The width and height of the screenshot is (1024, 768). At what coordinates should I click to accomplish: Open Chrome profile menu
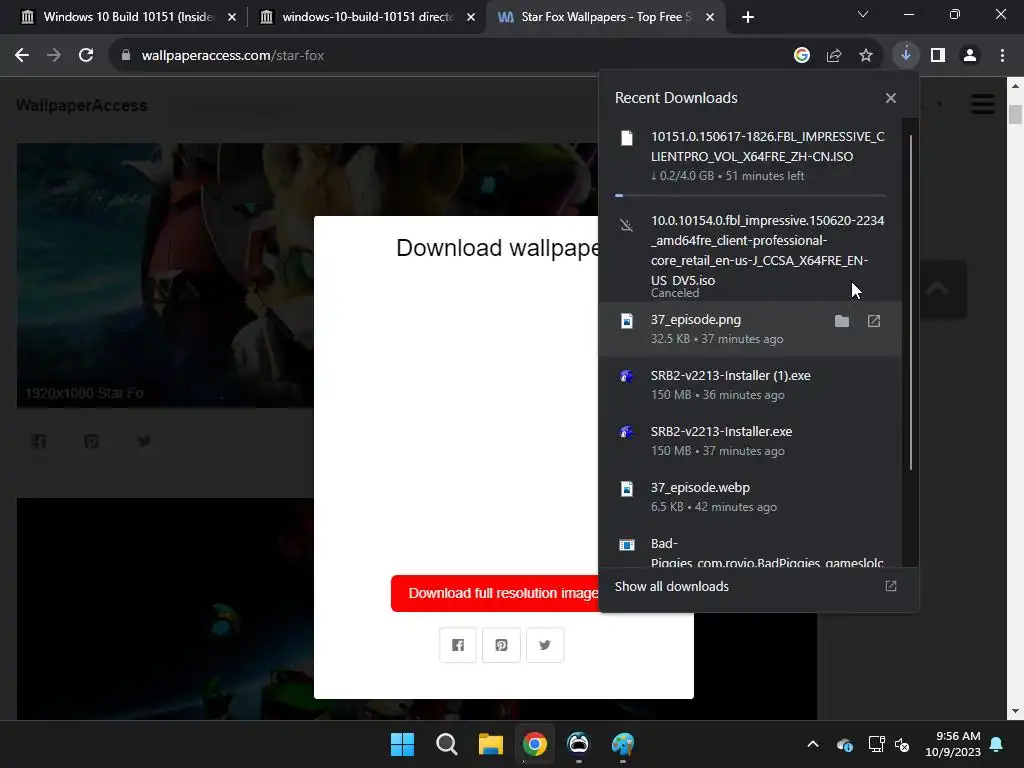coord(970,56)
